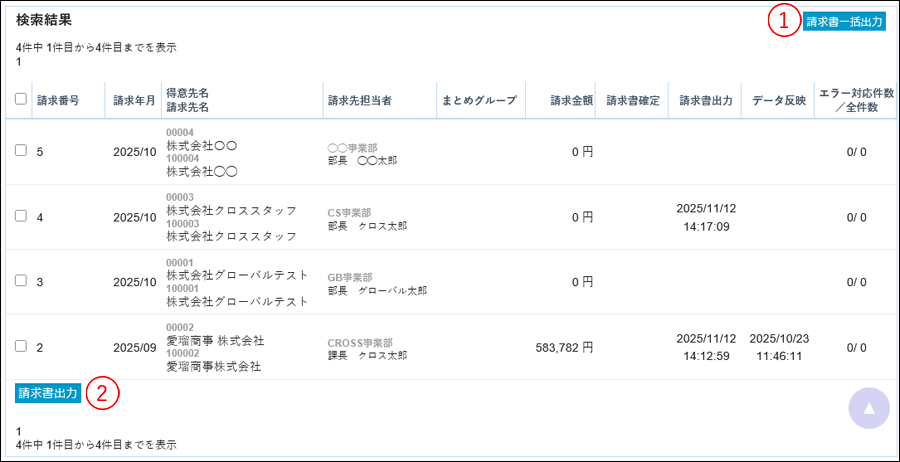Click the 0 円 amount in invoice 5 row
The width and height of the screenshot is (900, 462).
[x=582, y=152]
